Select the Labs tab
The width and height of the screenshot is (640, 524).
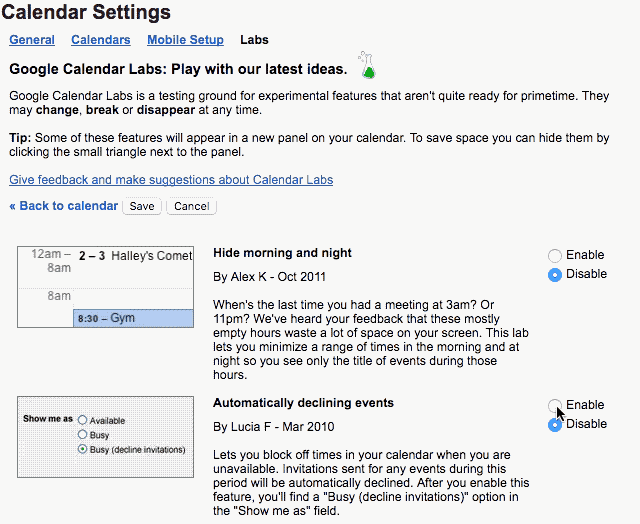pos(254,40)
